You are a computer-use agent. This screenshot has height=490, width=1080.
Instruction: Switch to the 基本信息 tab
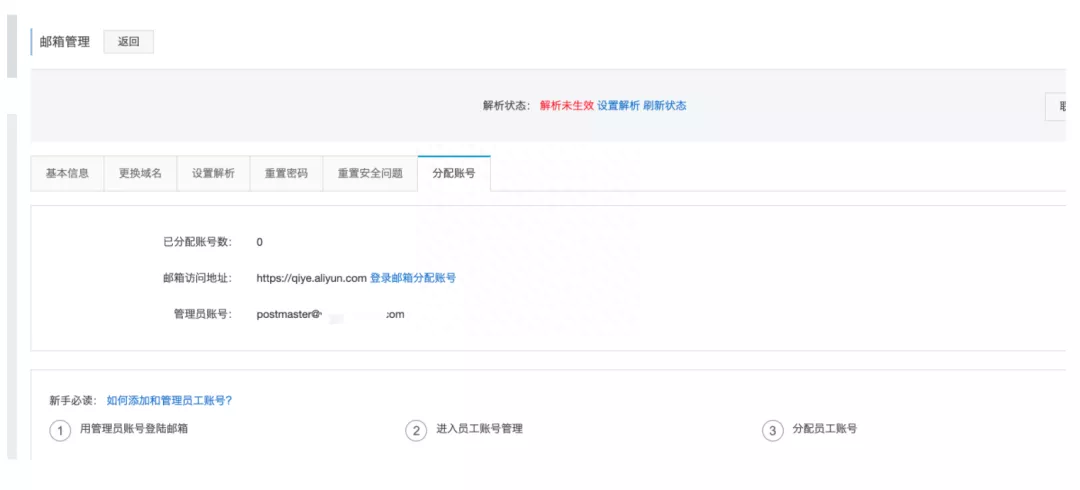(x=67, y=173)
